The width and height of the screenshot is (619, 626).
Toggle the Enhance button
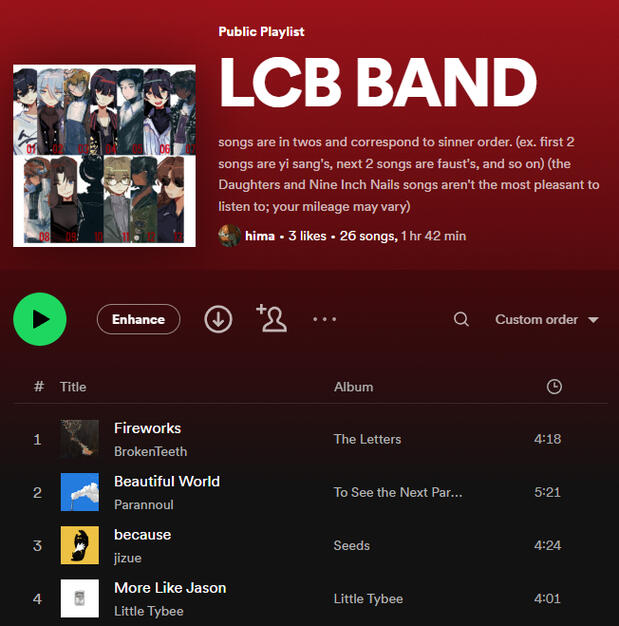click(x=138, y=319)
